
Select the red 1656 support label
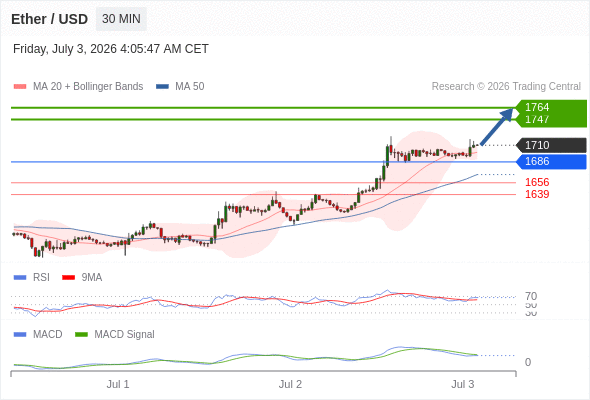(537, 182)
